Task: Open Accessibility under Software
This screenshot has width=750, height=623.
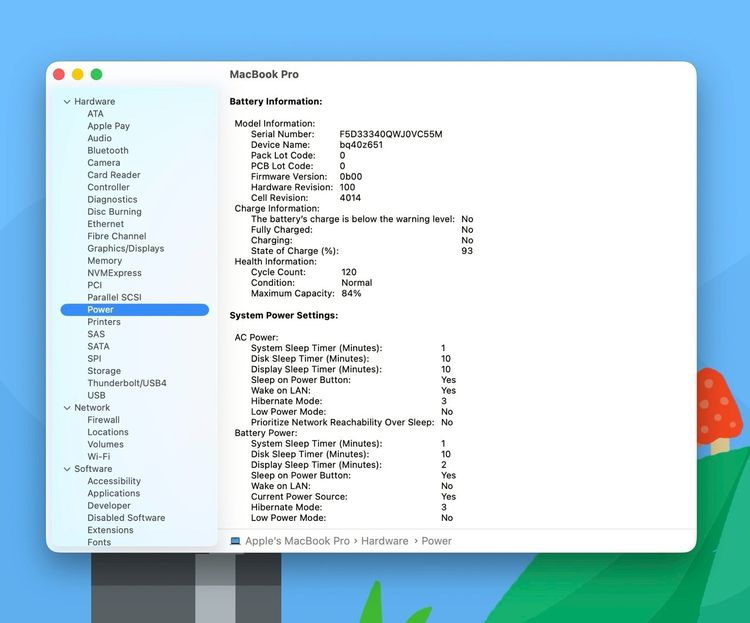Action: click(x=114, y=481)
